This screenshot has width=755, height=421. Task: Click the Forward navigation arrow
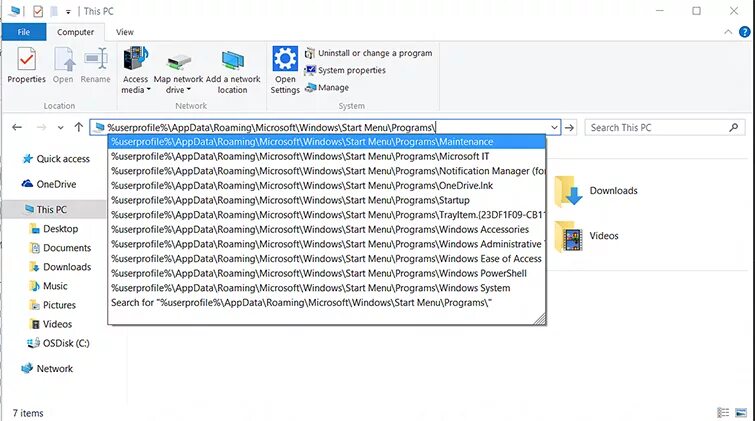click(x=41, y=127)
